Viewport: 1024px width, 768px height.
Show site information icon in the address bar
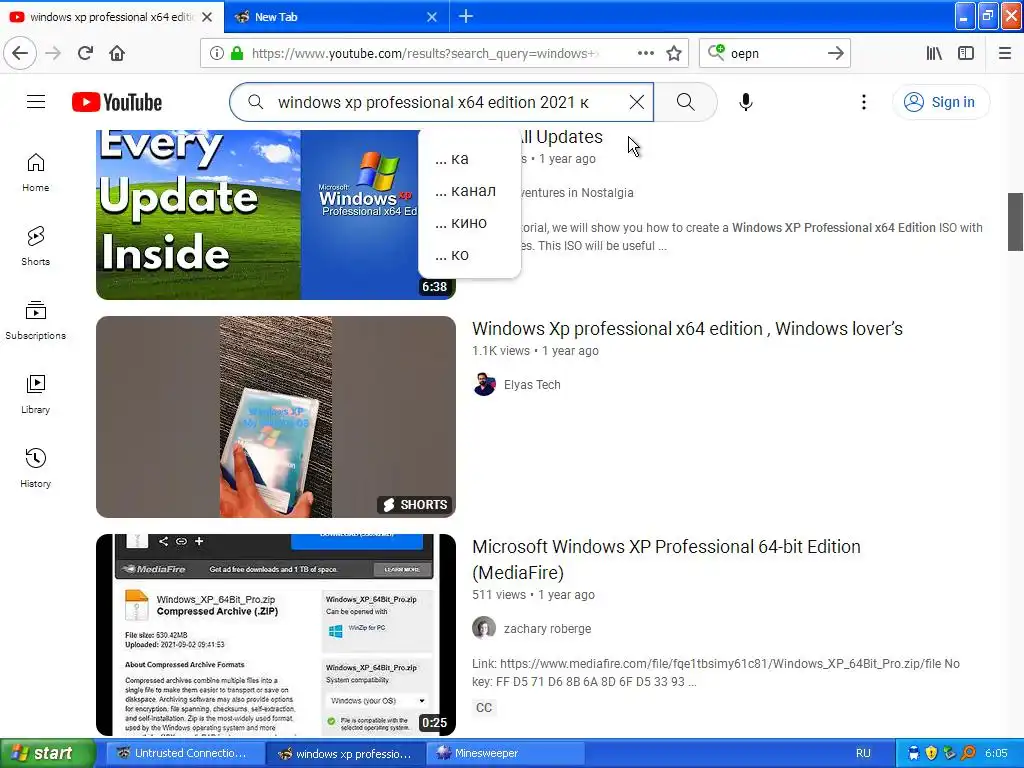(216, 54)
